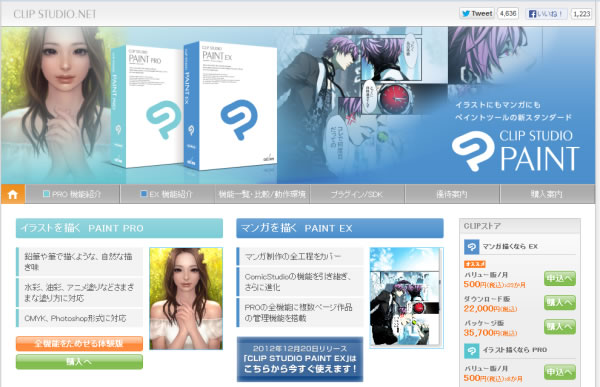Screen dimensions: 600x387
Task: Click the PAINT EX product box image
Action: point(230,106)
